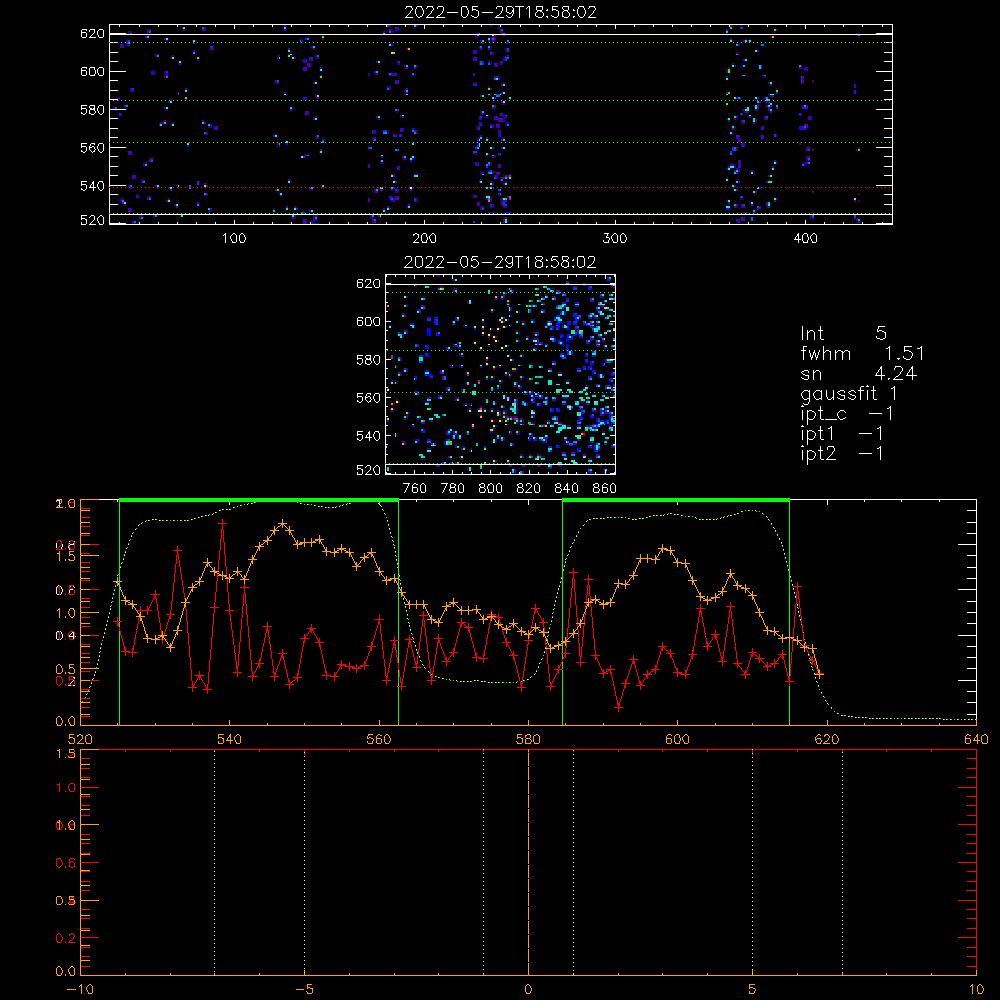Click x-axis label 860 on middle plot
Image resolution: width=1000 pixels, height=1000 pixels.
604,489
